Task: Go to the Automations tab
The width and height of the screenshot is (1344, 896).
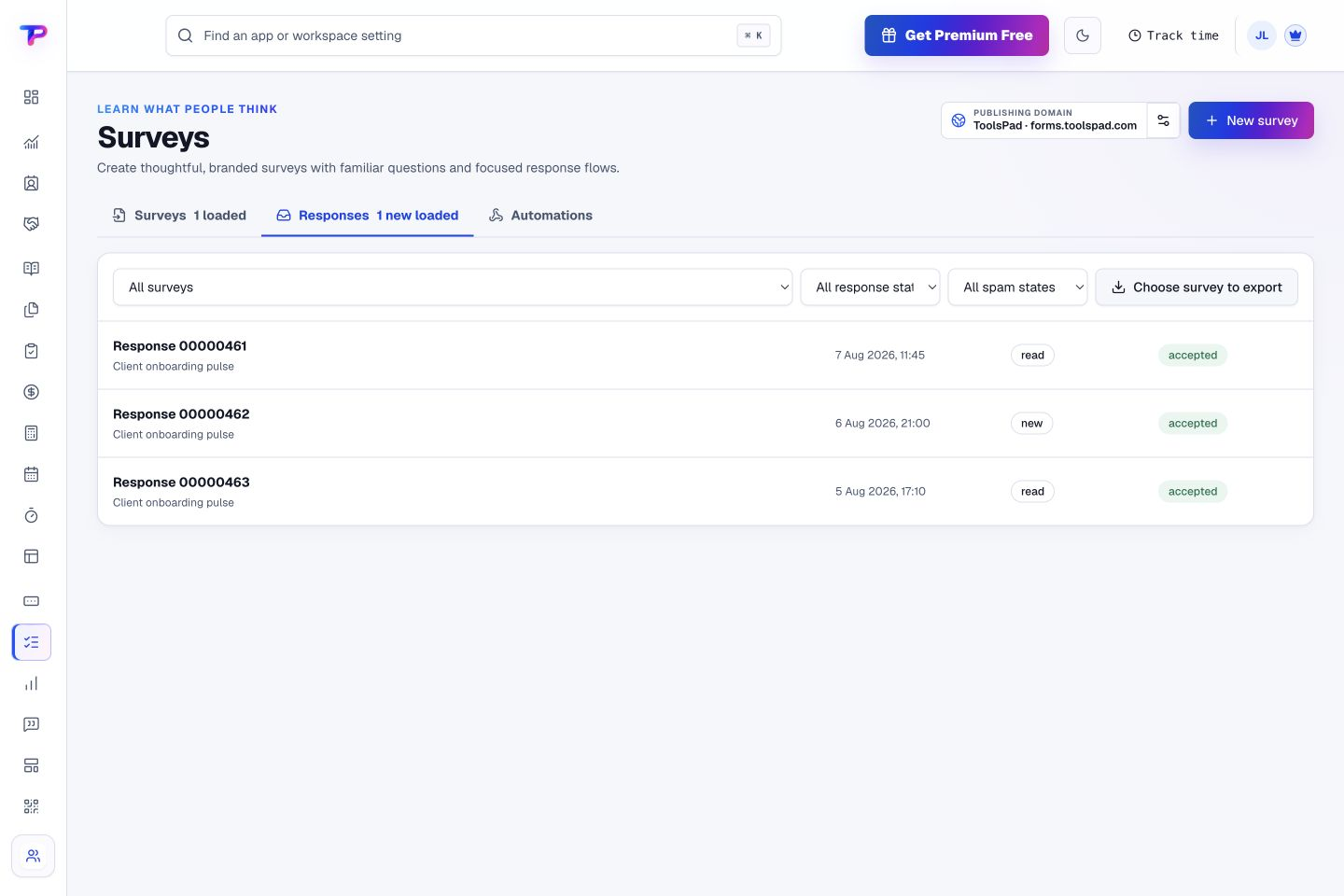Action: click(540, 216)
